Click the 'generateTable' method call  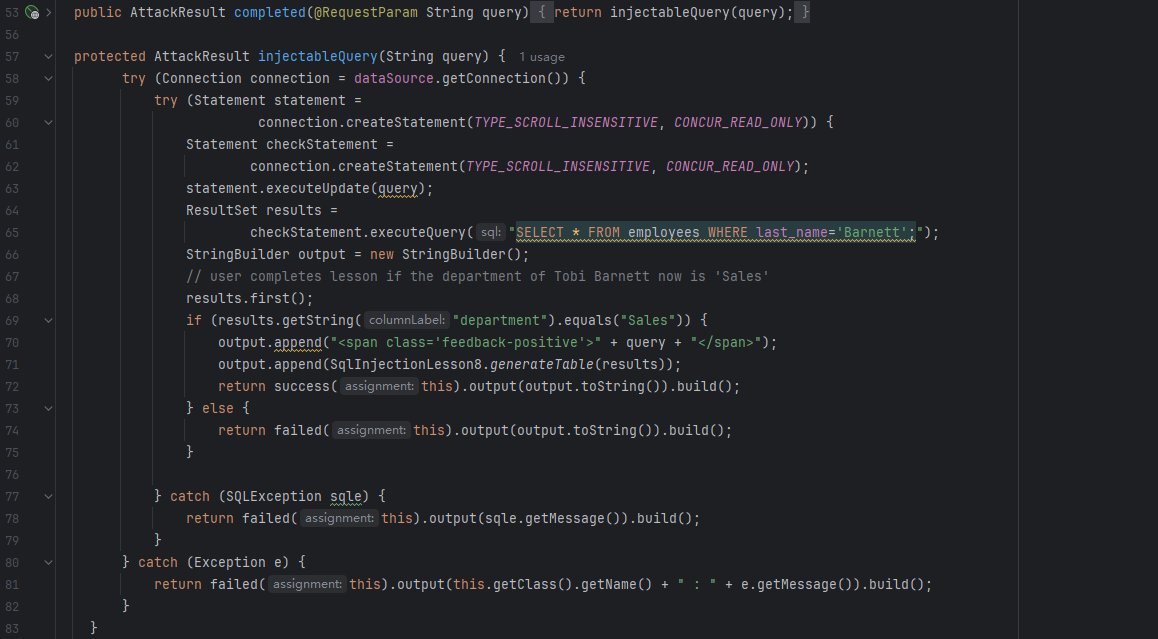coord(541,364)
